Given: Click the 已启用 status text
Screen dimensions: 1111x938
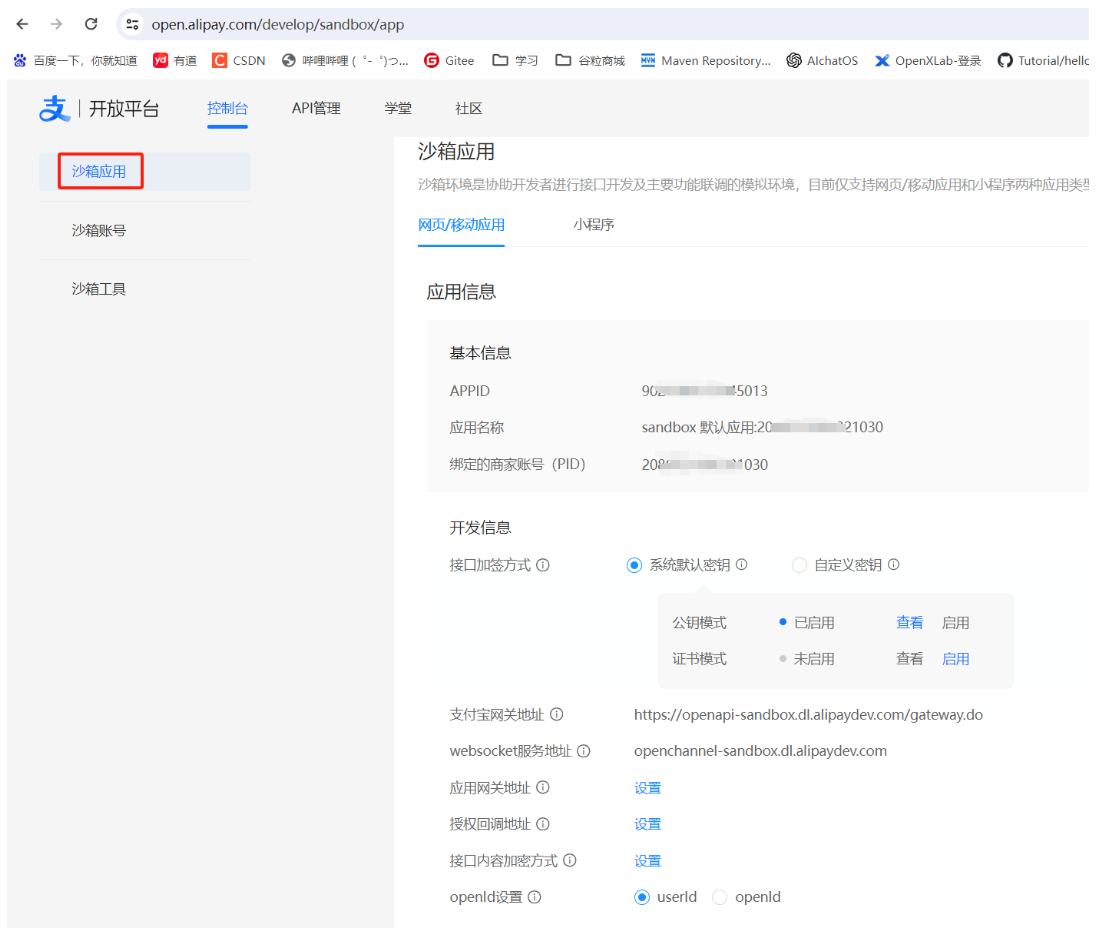Looking at the screenshot, I should [814, 623].
